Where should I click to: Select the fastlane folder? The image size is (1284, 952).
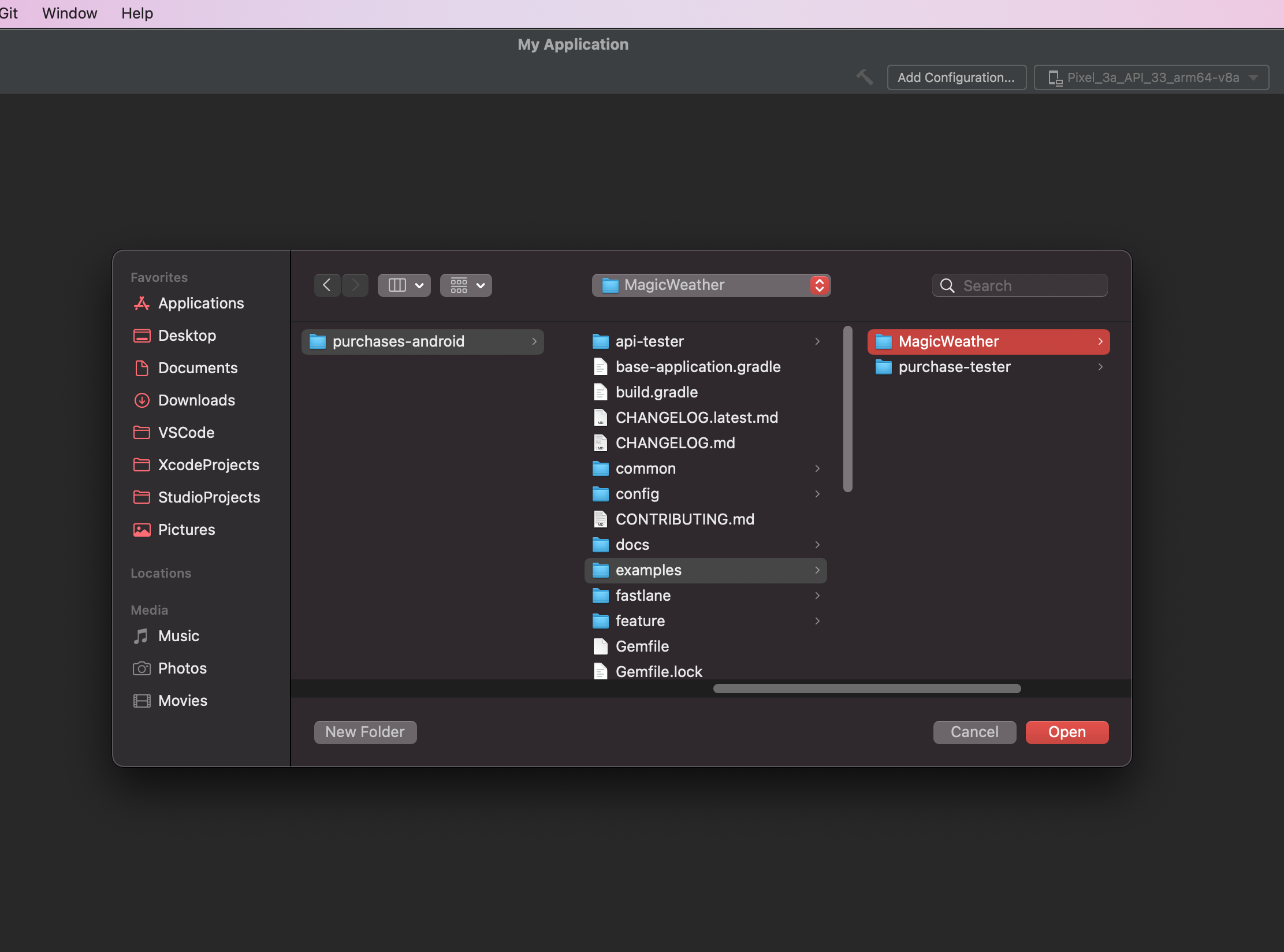[x=705, y=596]
